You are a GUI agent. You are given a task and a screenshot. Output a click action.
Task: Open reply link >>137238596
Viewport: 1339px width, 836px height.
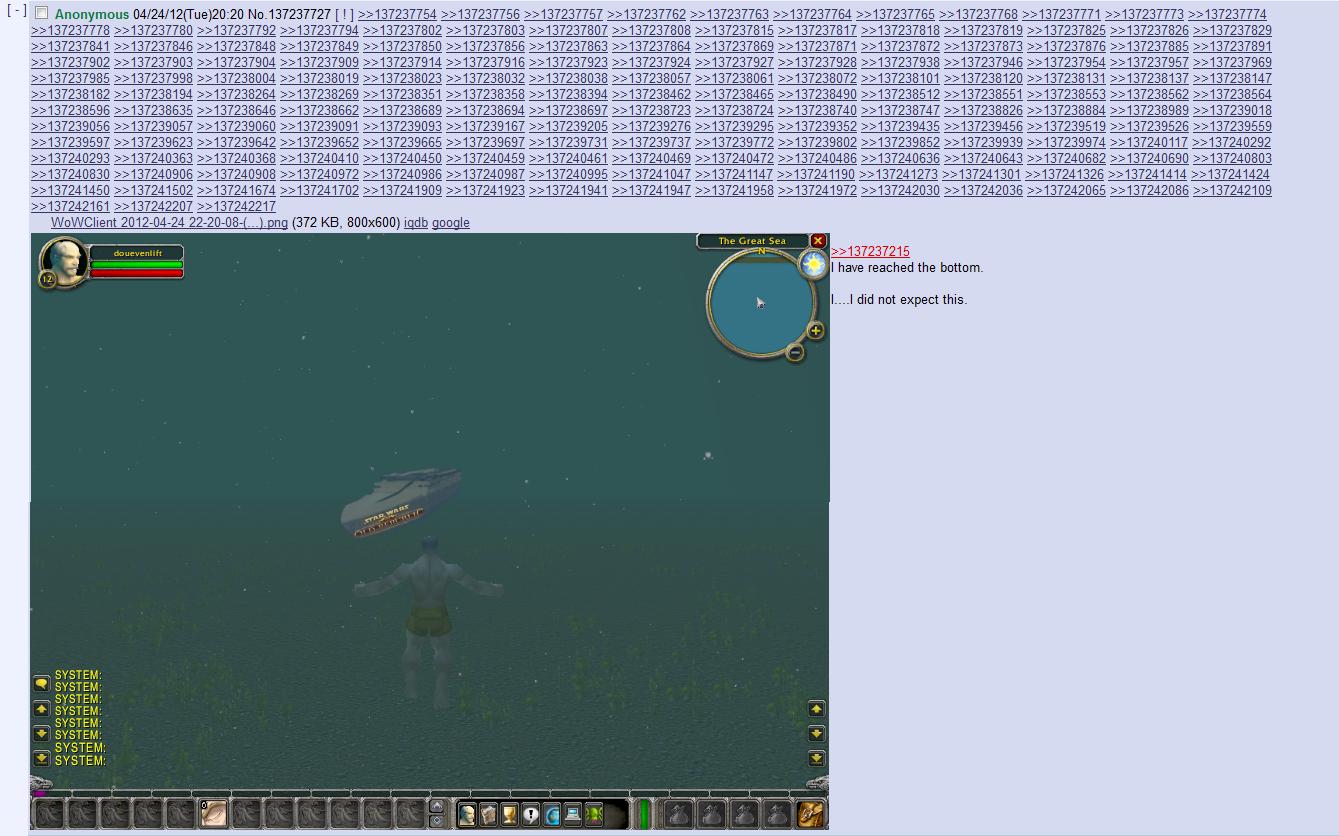70,111
